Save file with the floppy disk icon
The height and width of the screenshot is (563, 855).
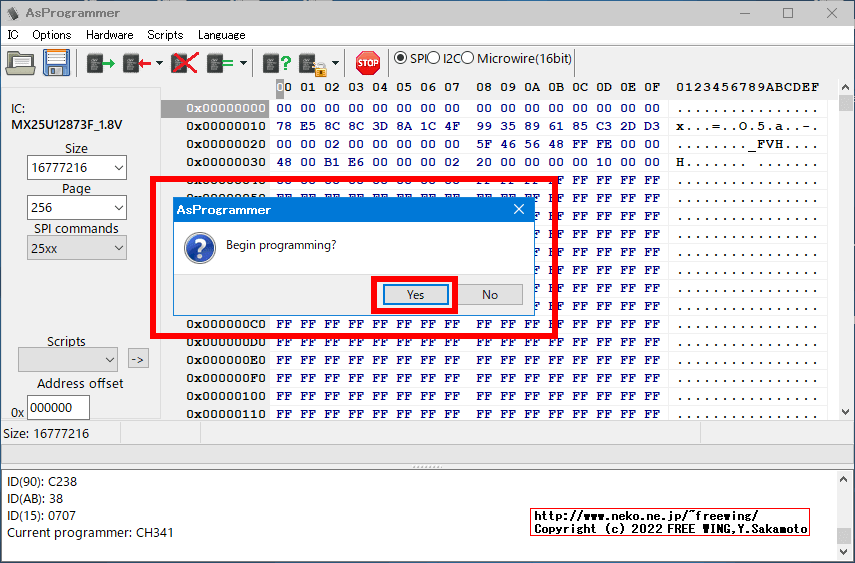[57, 63]
